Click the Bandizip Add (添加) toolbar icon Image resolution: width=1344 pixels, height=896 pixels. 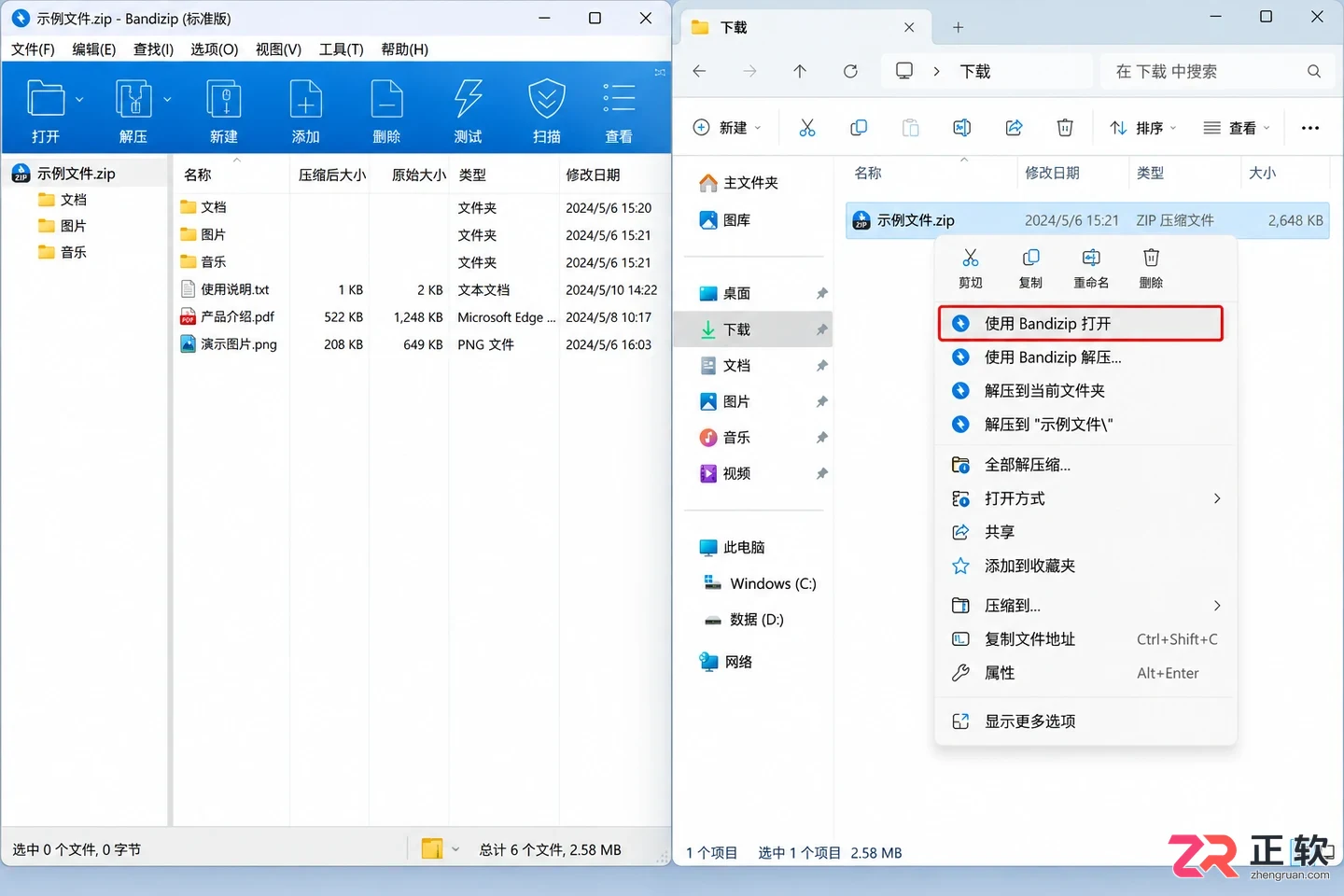pos(305,99)
